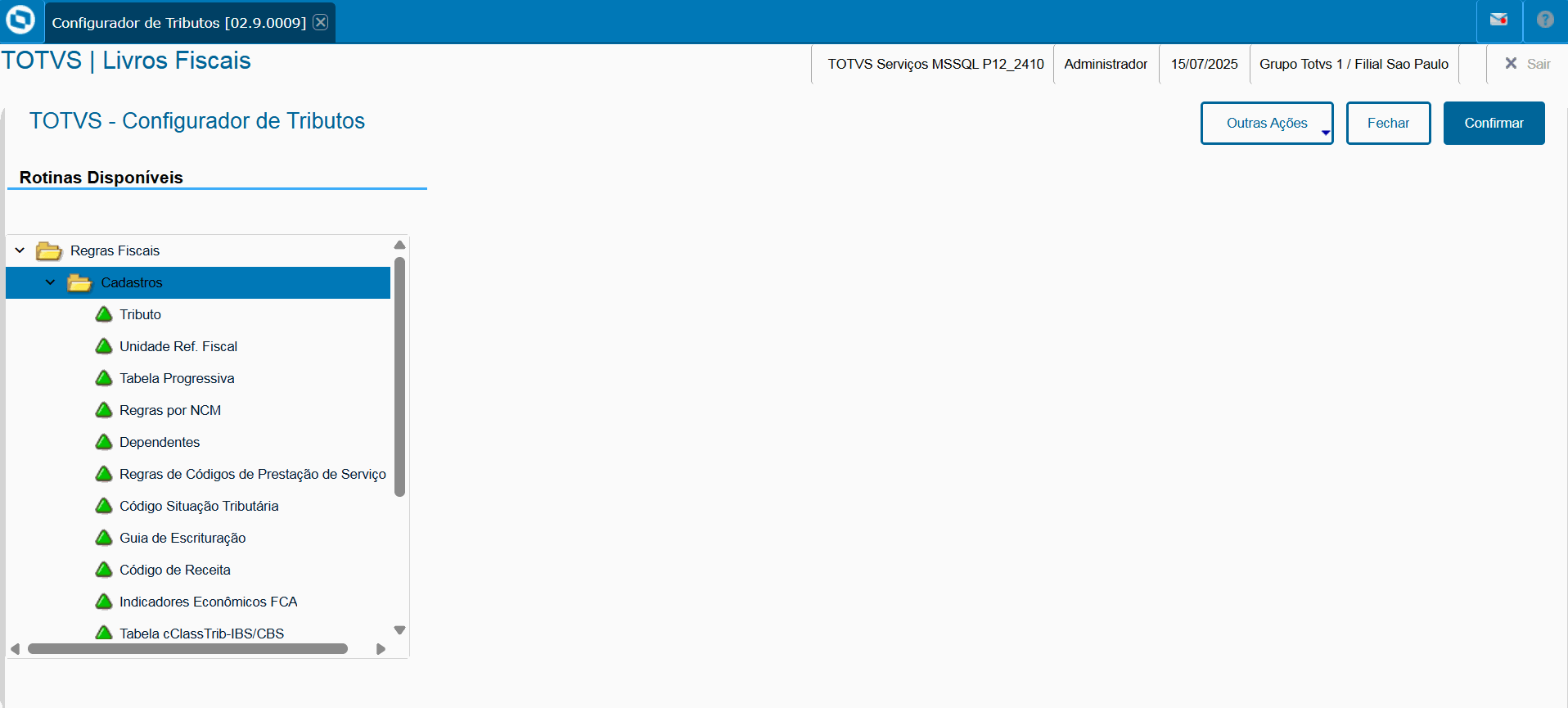The width and height of the screenshot is (1568, 708).
Task: Click the TOTVS logo icon
Action: click(20, 20)
